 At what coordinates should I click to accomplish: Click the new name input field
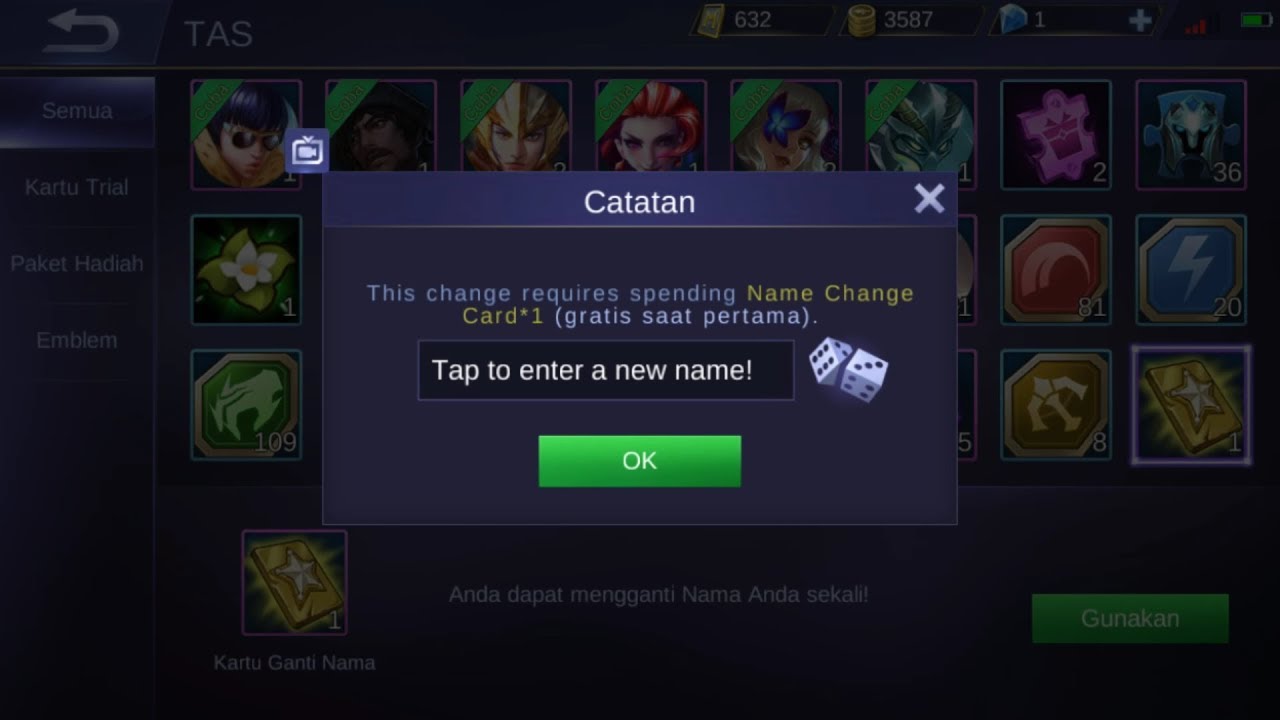tap(606, 370)
